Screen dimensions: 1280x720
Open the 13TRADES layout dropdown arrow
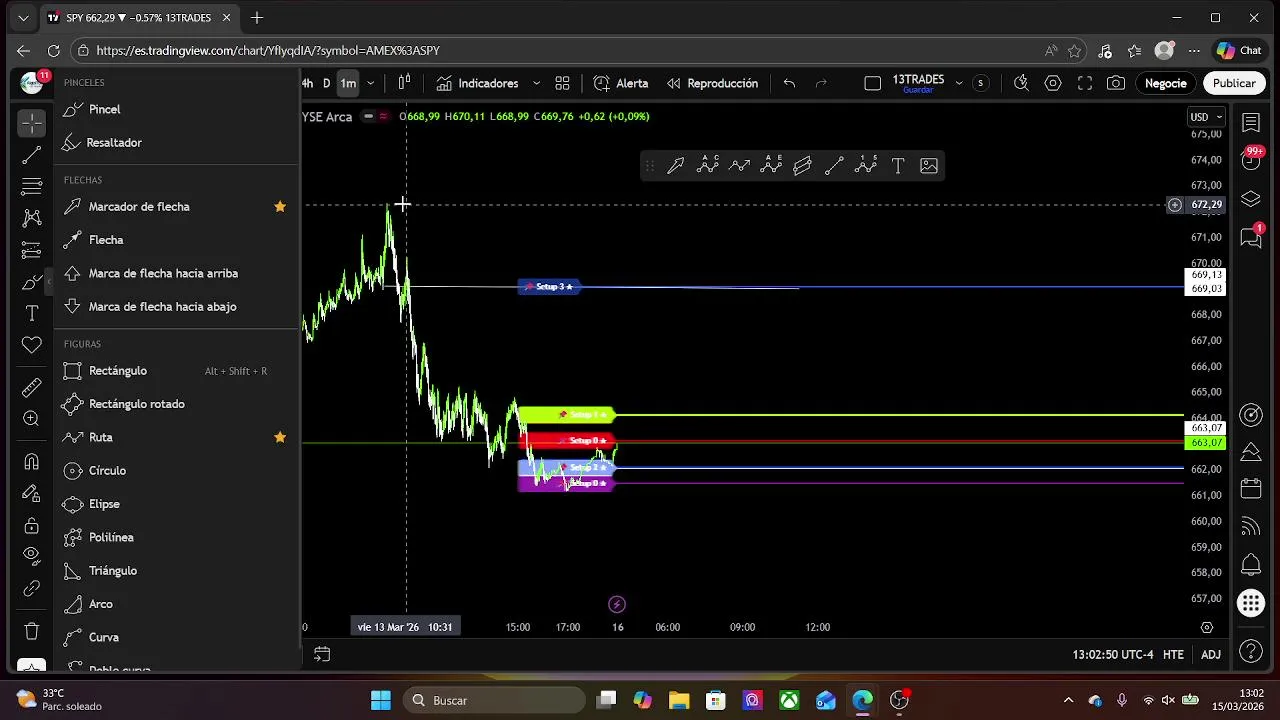(959, 83)
